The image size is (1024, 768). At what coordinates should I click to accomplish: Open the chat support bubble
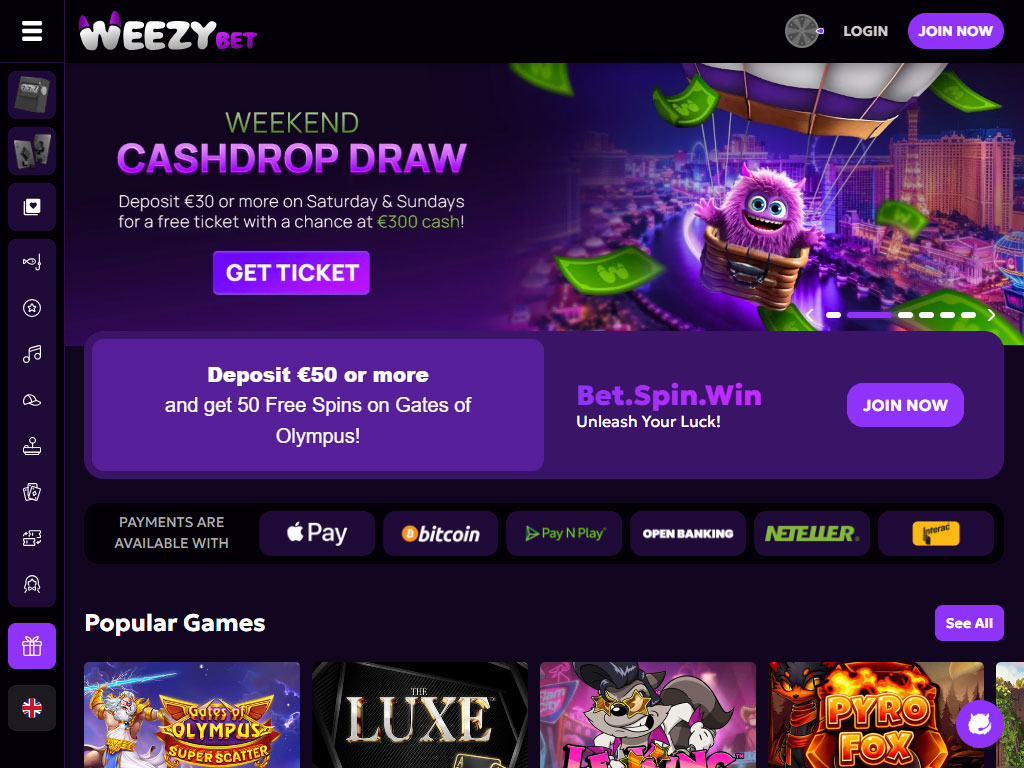click(x=980, y=724)
